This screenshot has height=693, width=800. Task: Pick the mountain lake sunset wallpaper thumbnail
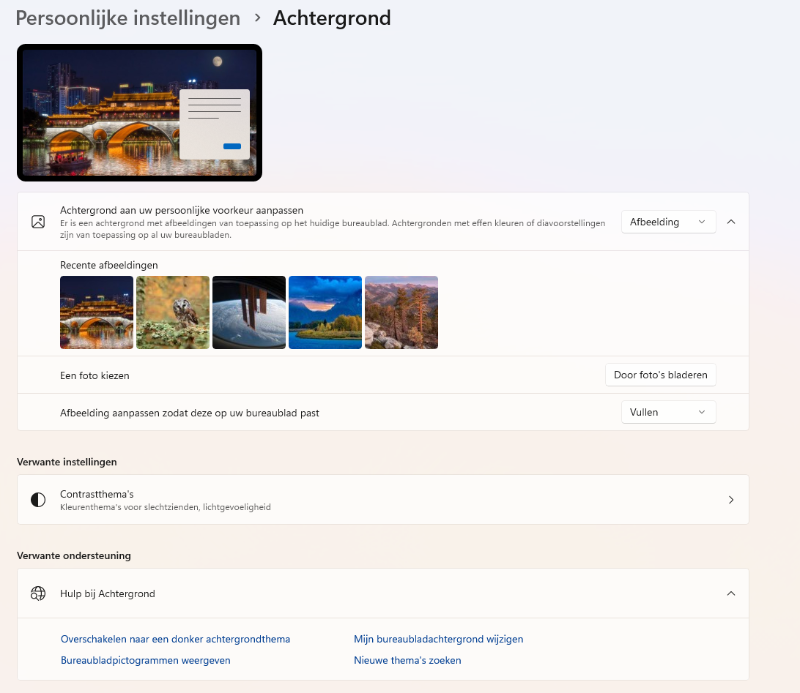[x=325, y=312]
